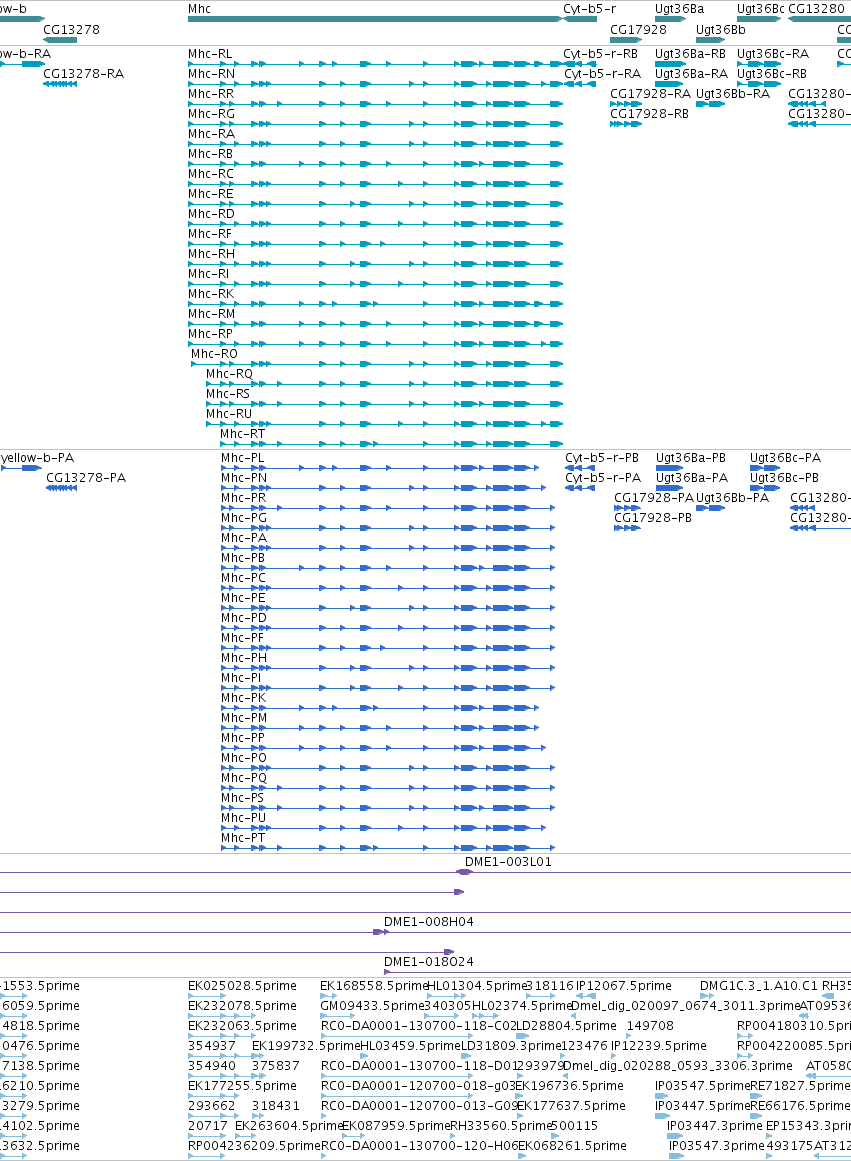The width and height of the screenshot is (851, 1161).
Task: Open EST EK025028.5prime
Action: [x=242, y=986]
